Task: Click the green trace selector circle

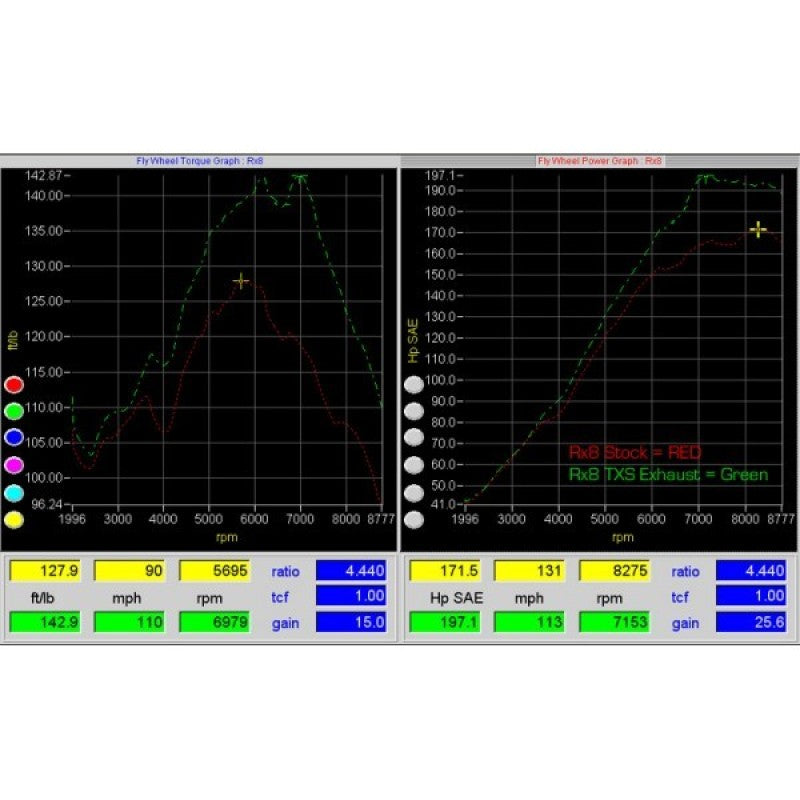Action: click(14, 411)
